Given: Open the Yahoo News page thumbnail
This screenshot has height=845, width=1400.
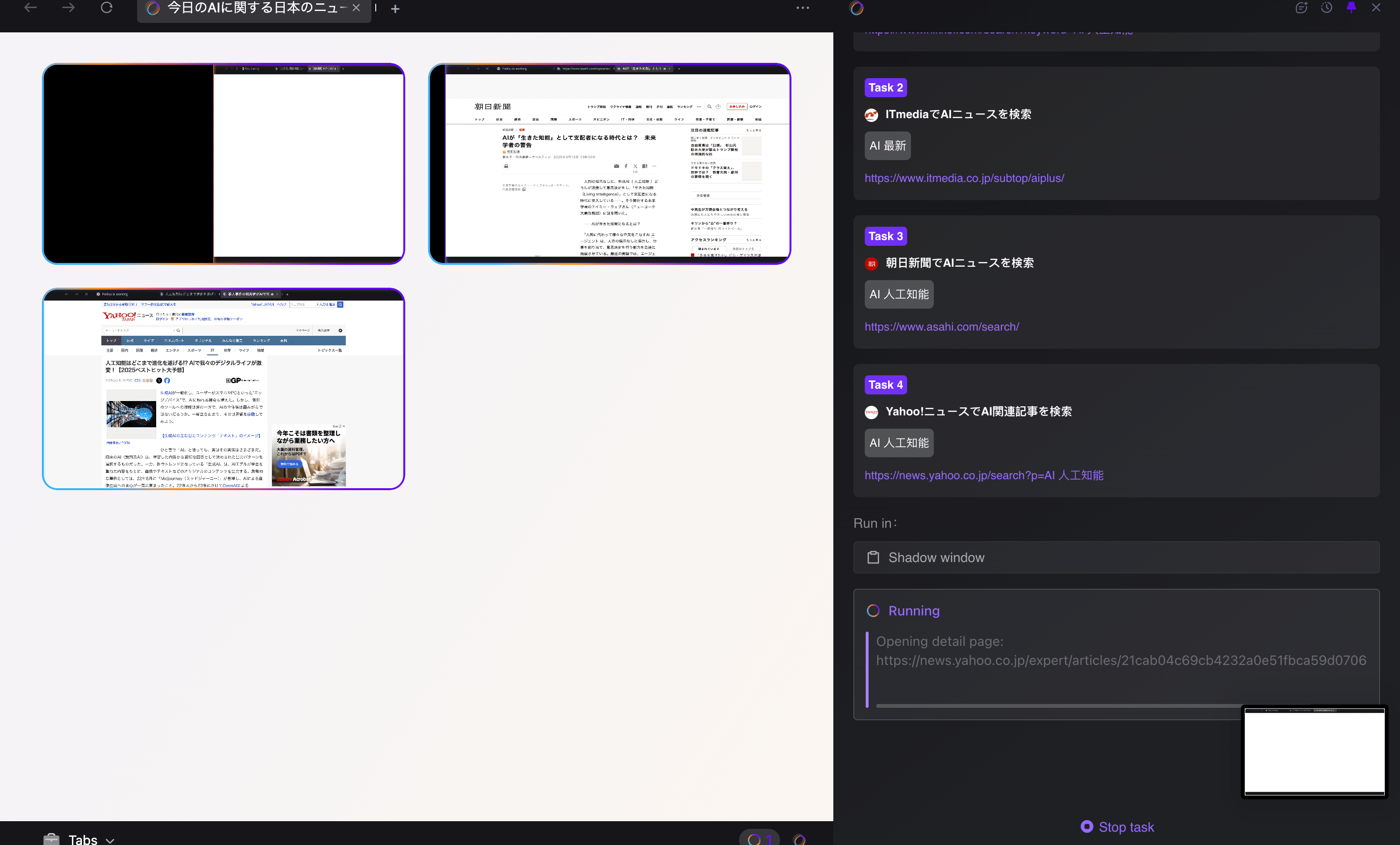Looking at the screenshot, I should click(x=223, y=389).
